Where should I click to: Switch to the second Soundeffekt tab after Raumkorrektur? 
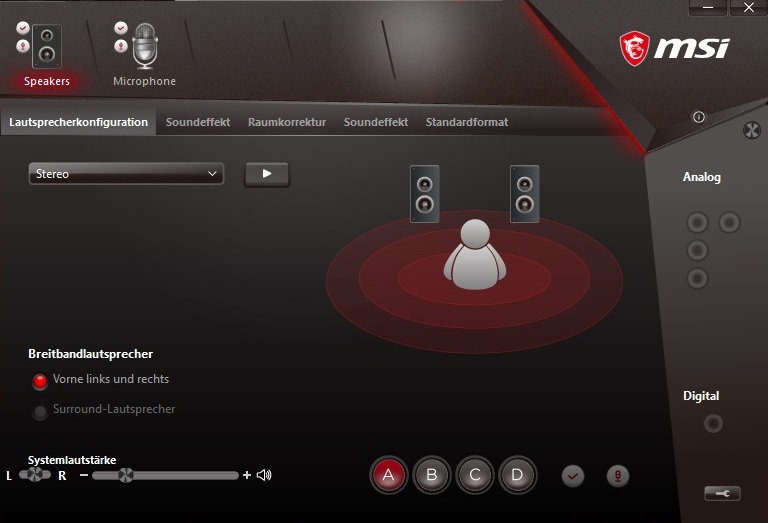coord(376,122)
